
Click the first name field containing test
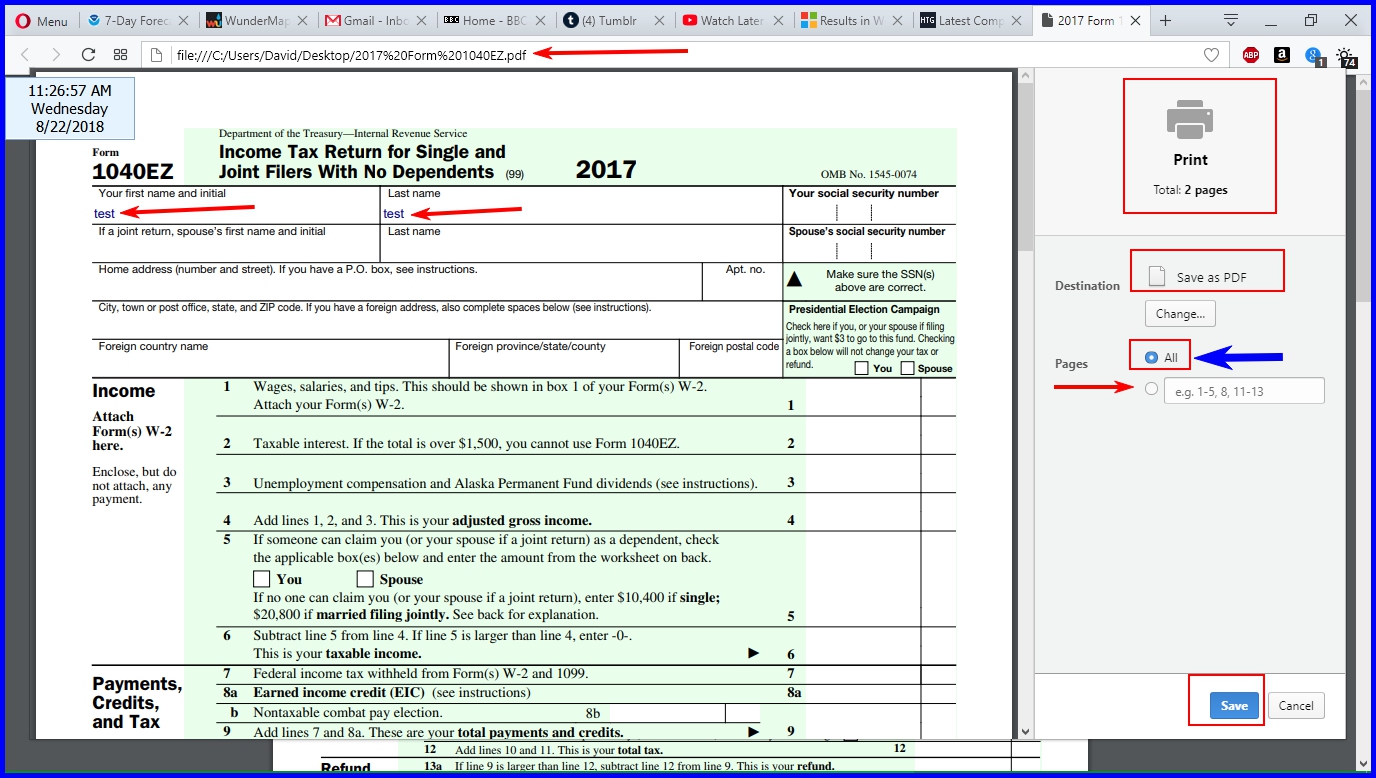coord(236,213)
